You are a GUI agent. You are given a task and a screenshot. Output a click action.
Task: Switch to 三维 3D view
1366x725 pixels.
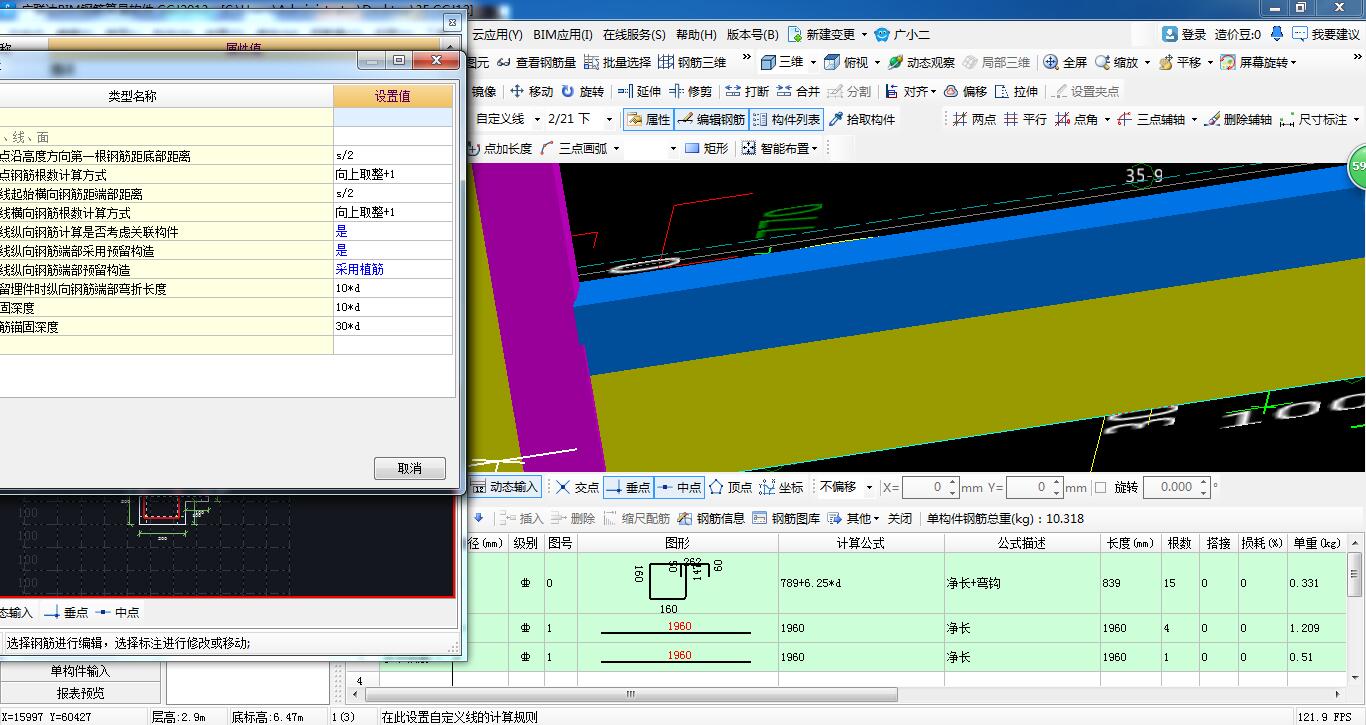(x=782, y=62)
